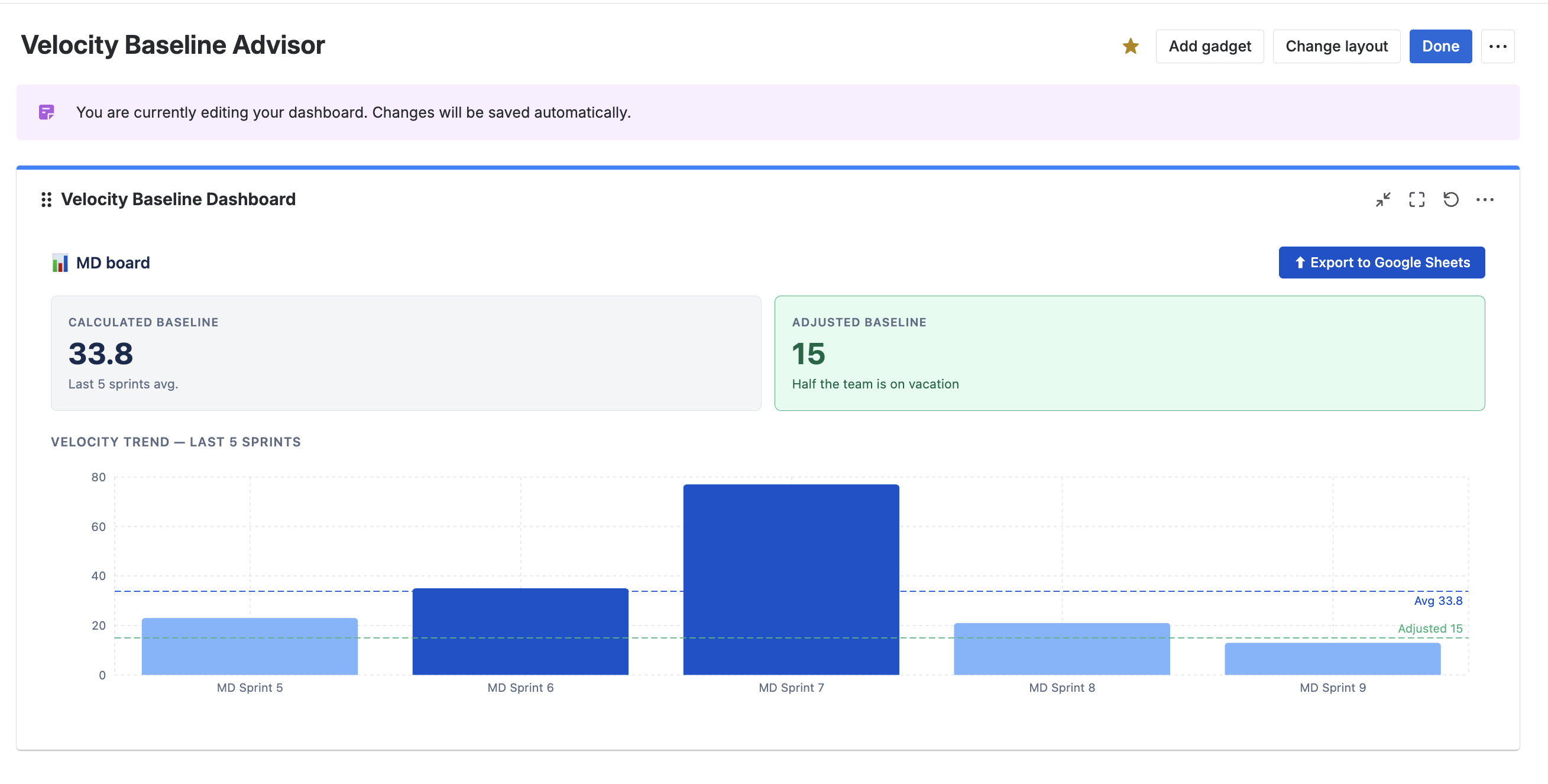Export to Google Sheets
1548x784 pixels.
pyautogui.click(x=1381, y=263)
